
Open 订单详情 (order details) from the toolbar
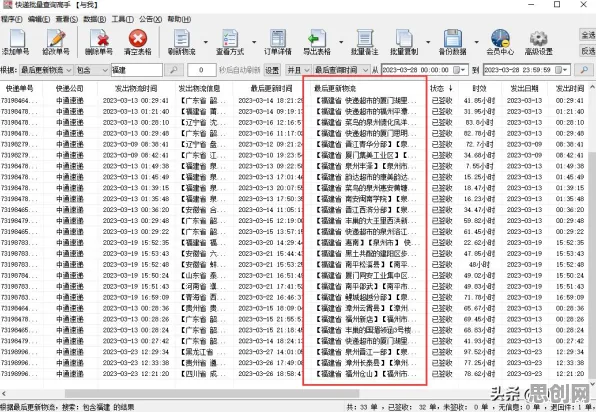point(278,42)
